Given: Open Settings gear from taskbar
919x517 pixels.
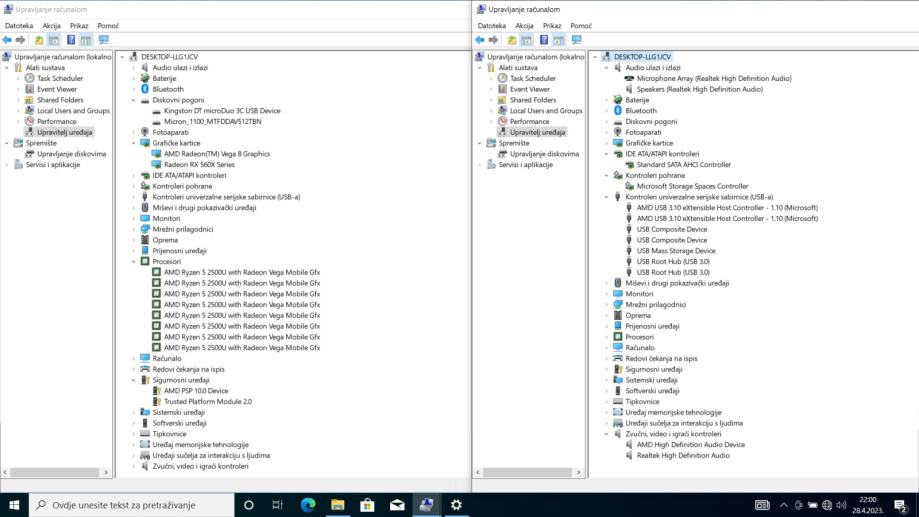Looking at the screenshot, I should point(456,505).
